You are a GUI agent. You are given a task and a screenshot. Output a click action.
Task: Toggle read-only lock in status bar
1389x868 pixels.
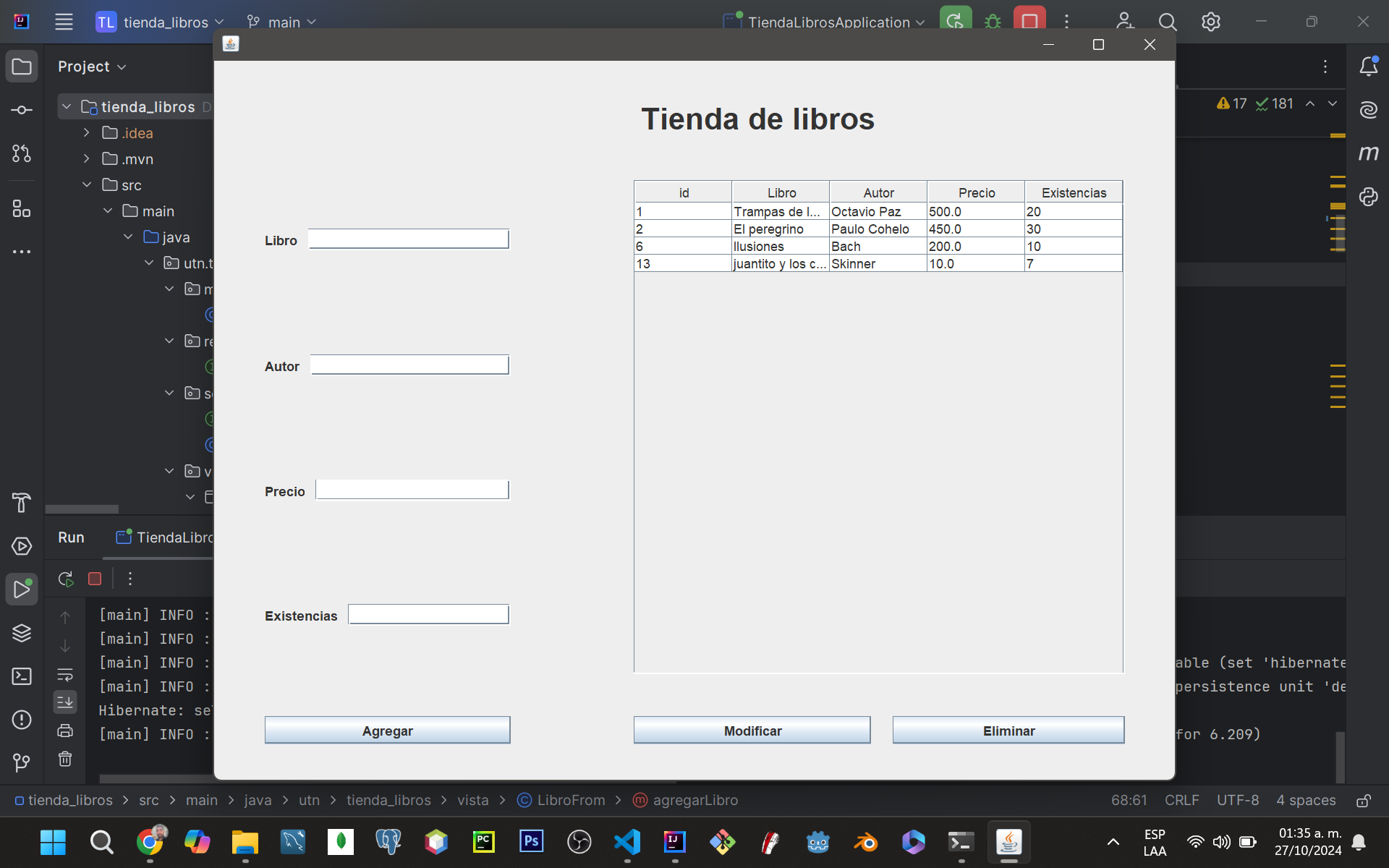coord(1363,801)
